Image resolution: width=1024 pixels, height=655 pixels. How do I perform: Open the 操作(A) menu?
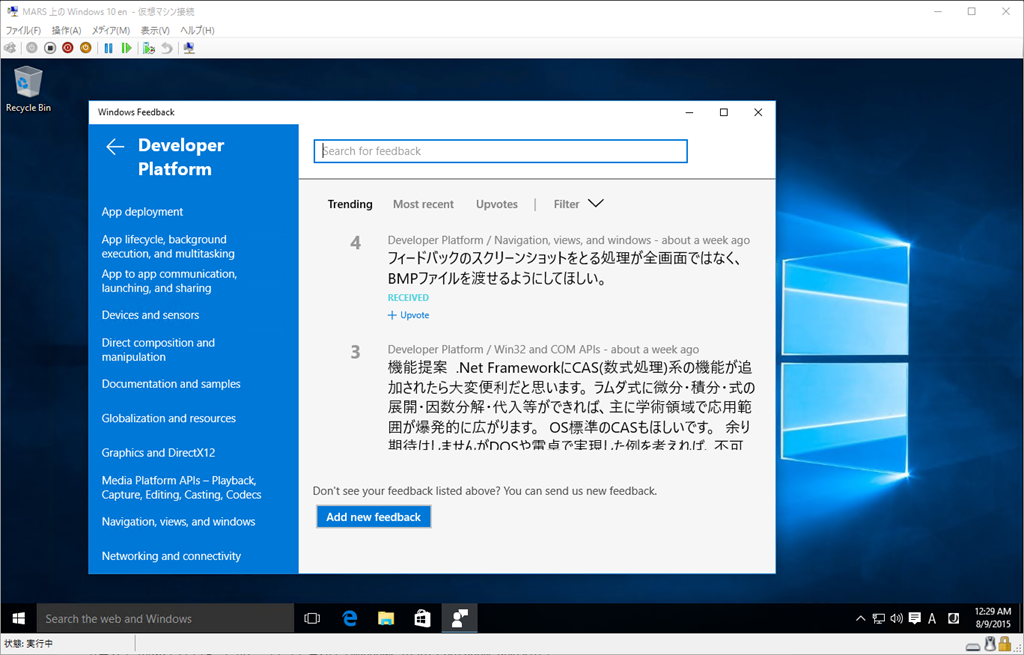coord(66,31)
